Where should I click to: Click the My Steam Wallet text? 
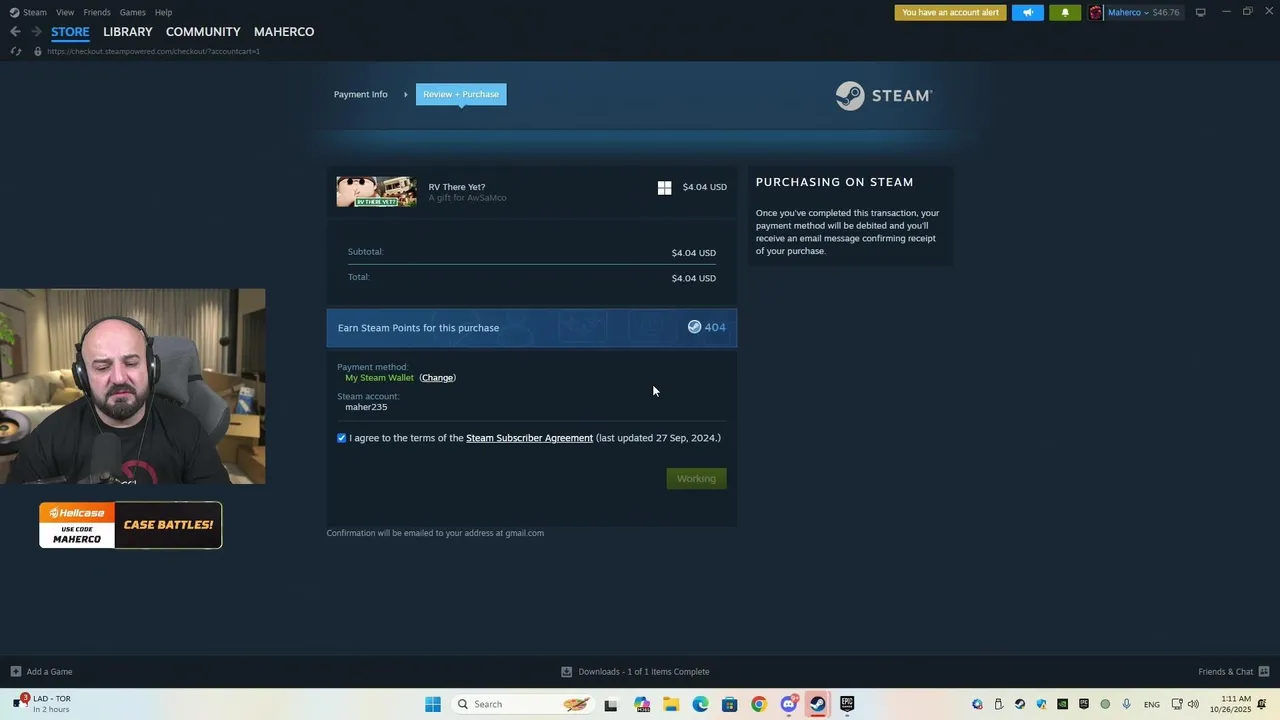pos(379,378)
